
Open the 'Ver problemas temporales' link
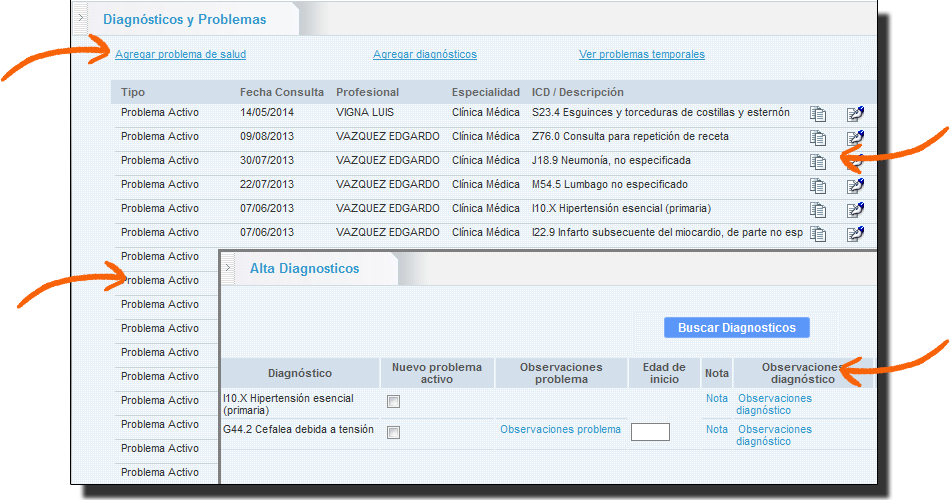point(641,55)
